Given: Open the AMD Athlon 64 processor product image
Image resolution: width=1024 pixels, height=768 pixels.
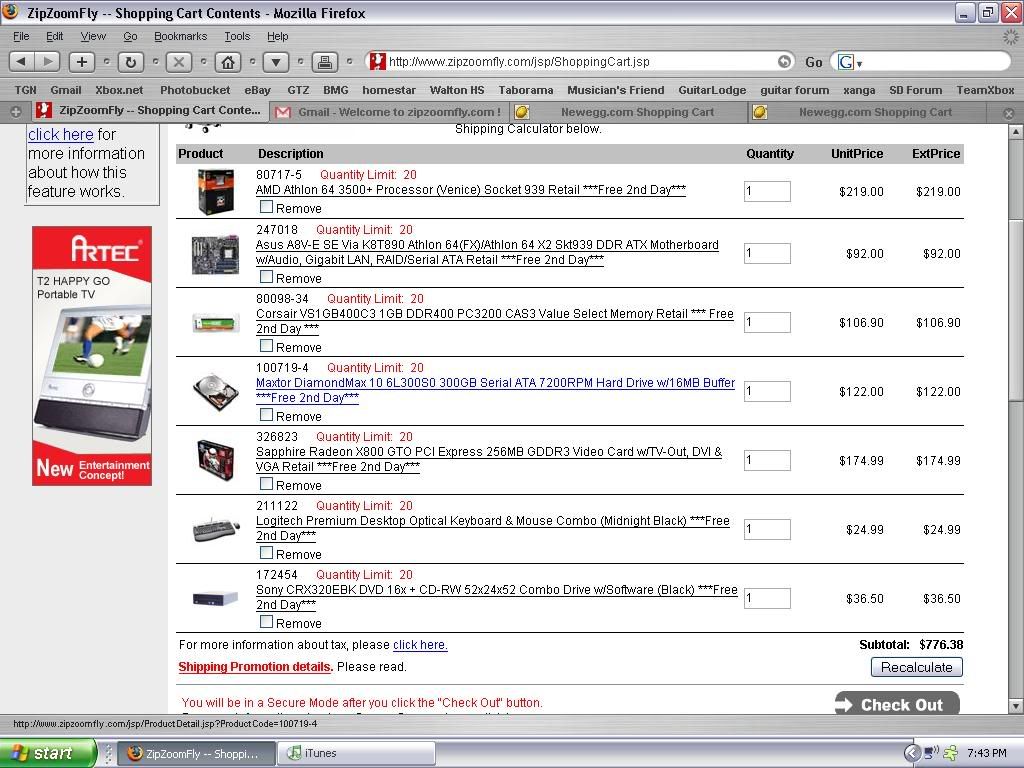Looking at the screenshot, I should click(216, 191).
